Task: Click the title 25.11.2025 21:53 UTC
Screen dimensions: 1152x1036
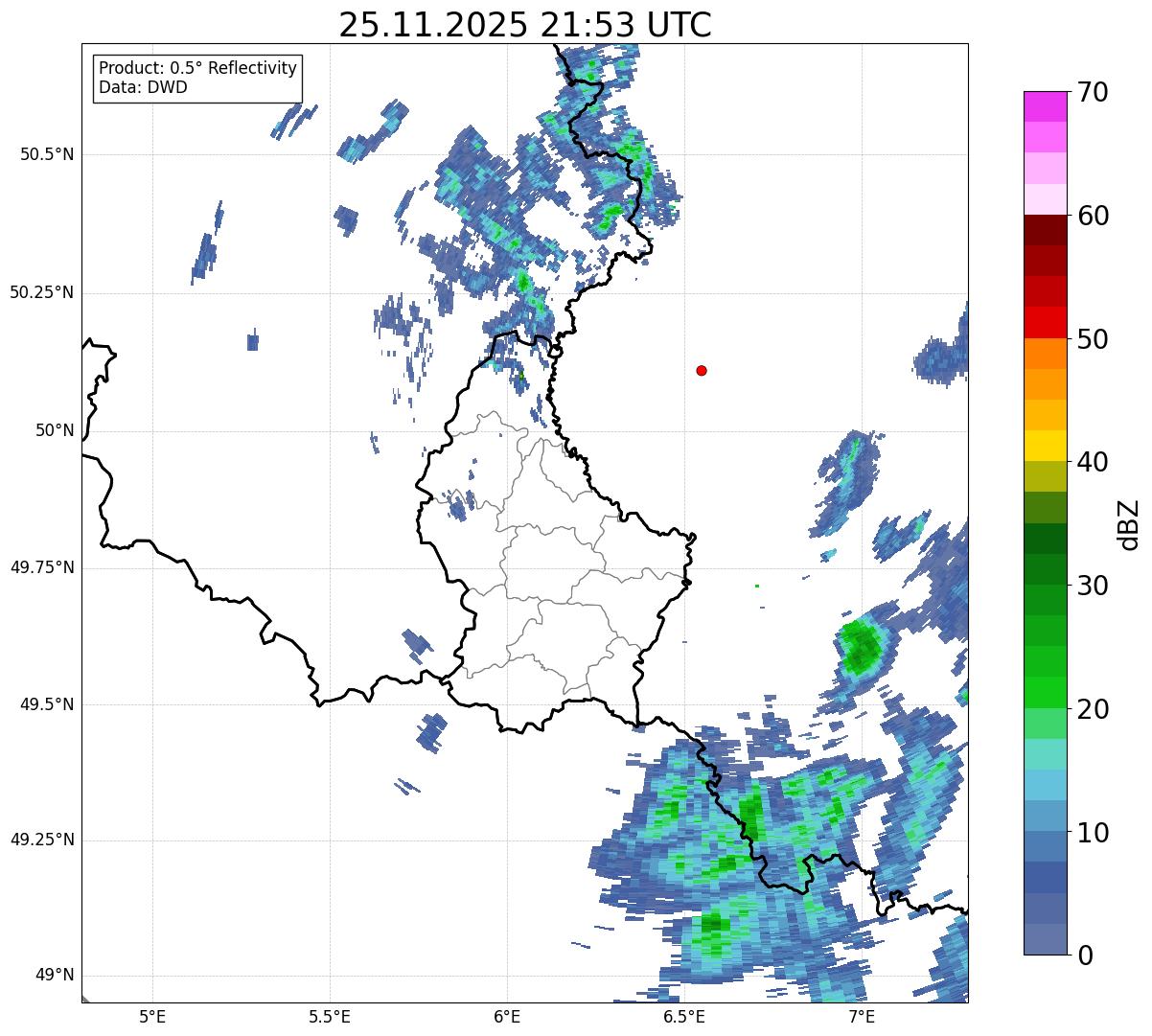Action: (525, 25)
